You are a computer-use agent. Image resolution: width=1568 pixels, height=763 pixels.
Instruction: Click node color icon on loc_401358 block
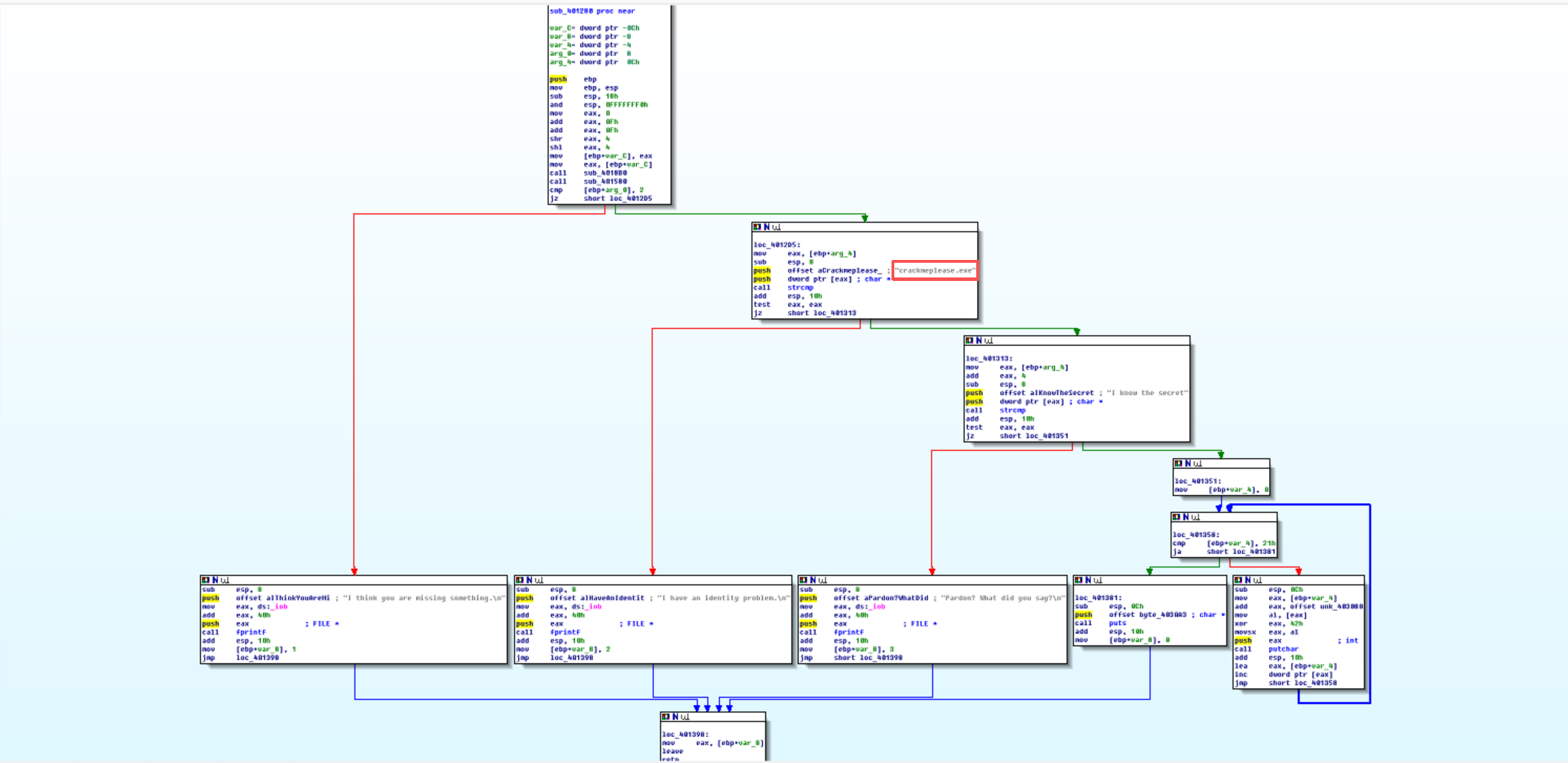1177,517
